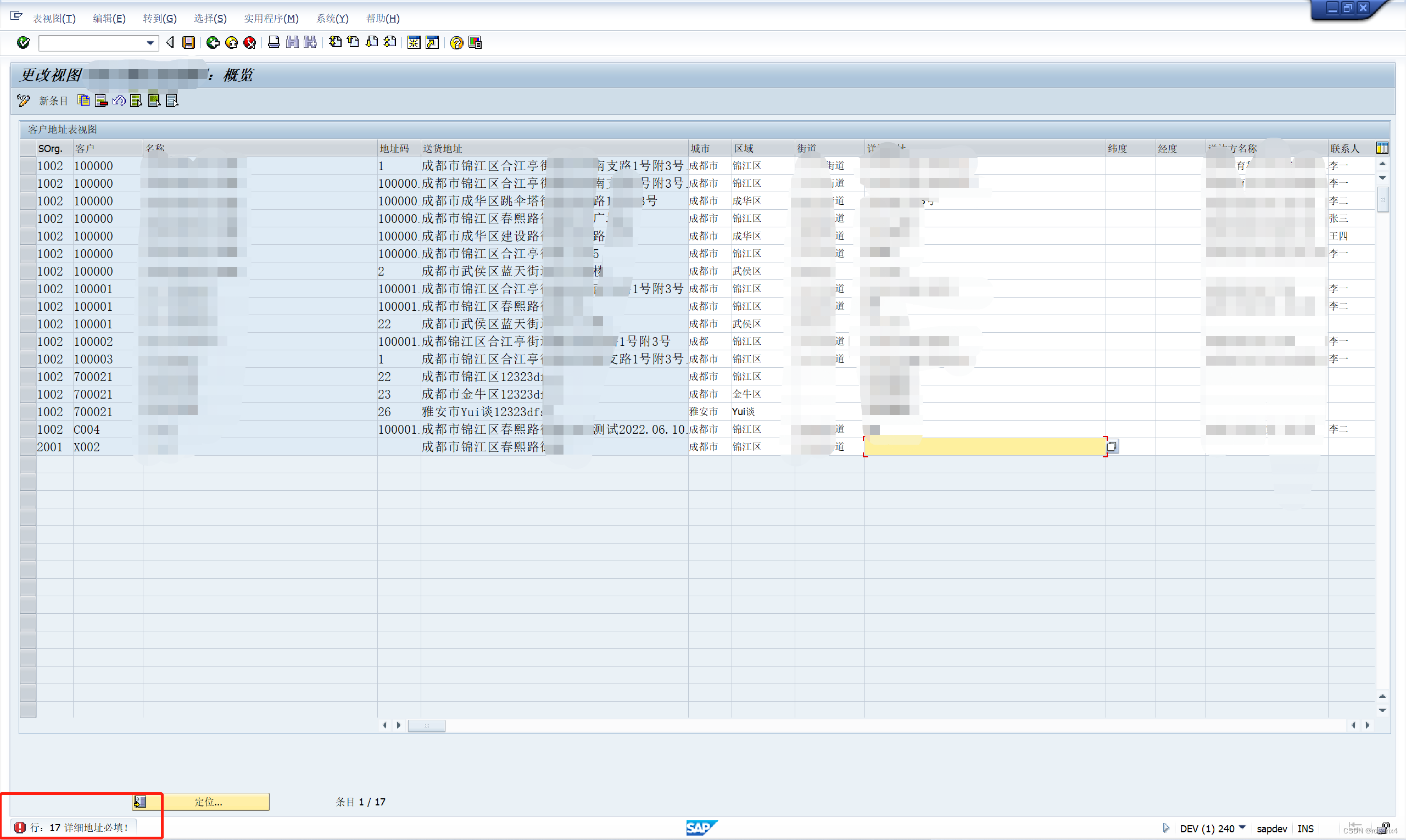Click the 定位... position button
Viewport: 1406px width, 840px height.
point(208,802)
